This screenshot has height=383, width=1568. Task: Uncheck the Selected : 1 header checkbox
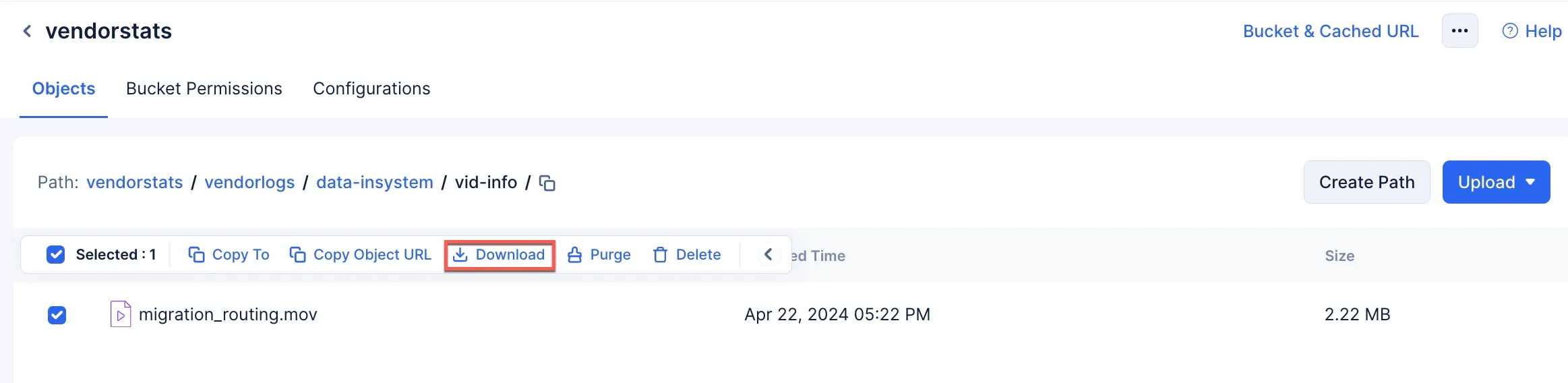click(56, 254)
